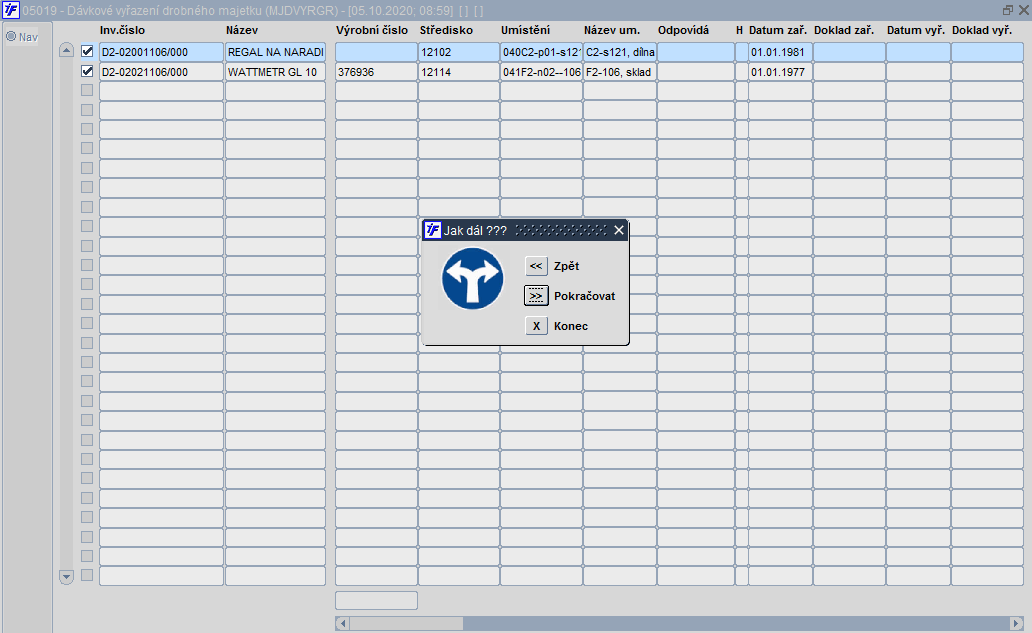Click the WATTMETR GL 10 name cell
The height and width of the screenshot is (633, 1032).
(x=276, y=72)
